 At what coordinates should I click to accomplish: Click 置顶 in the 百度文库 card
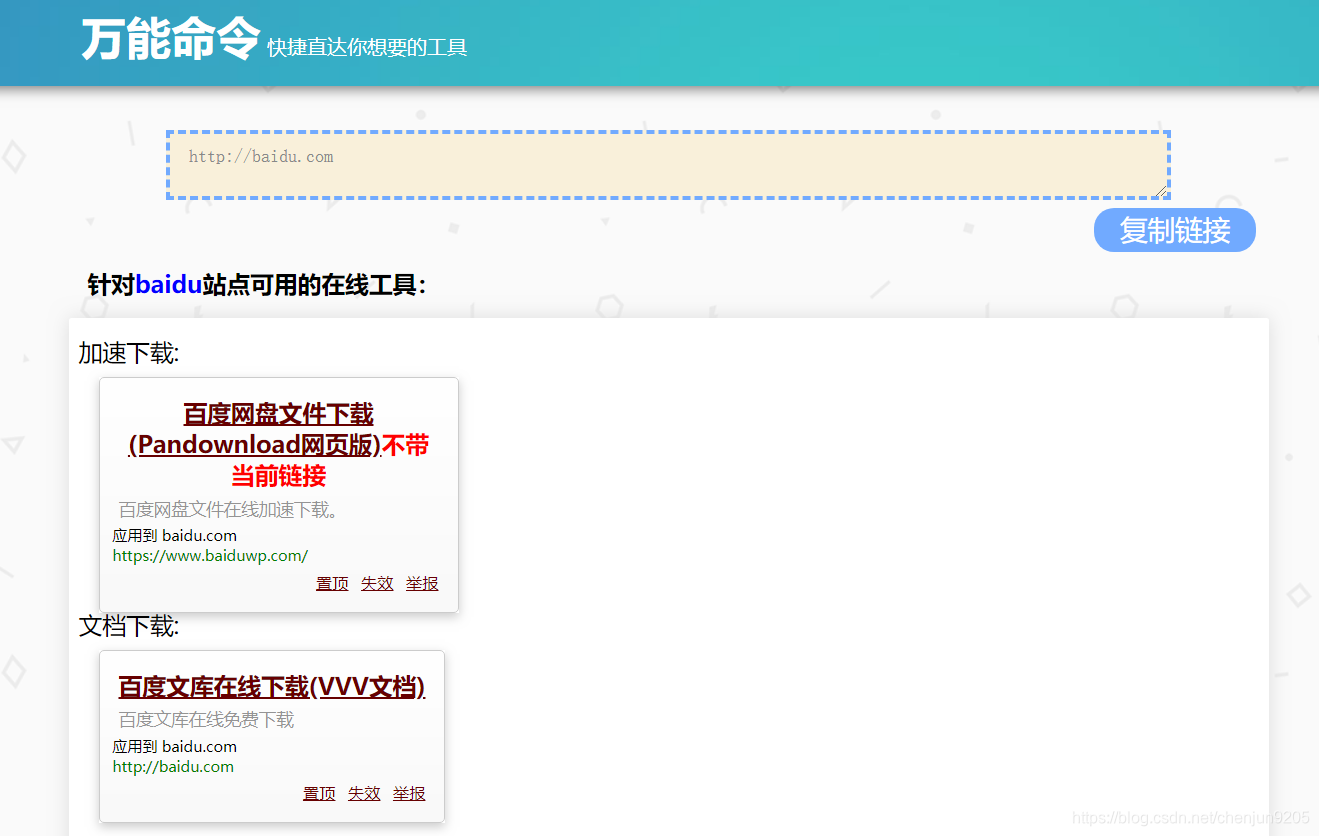(x=319, y=794)
